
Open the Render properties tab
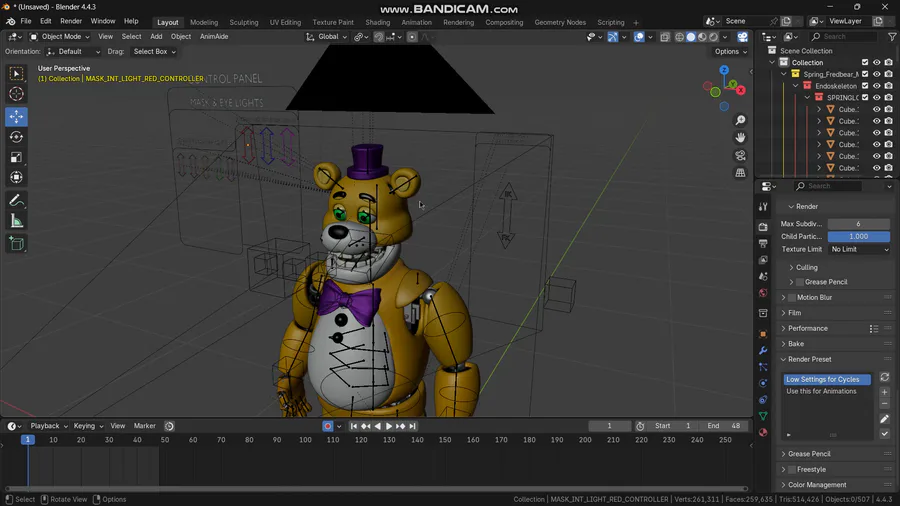(763, 227)
